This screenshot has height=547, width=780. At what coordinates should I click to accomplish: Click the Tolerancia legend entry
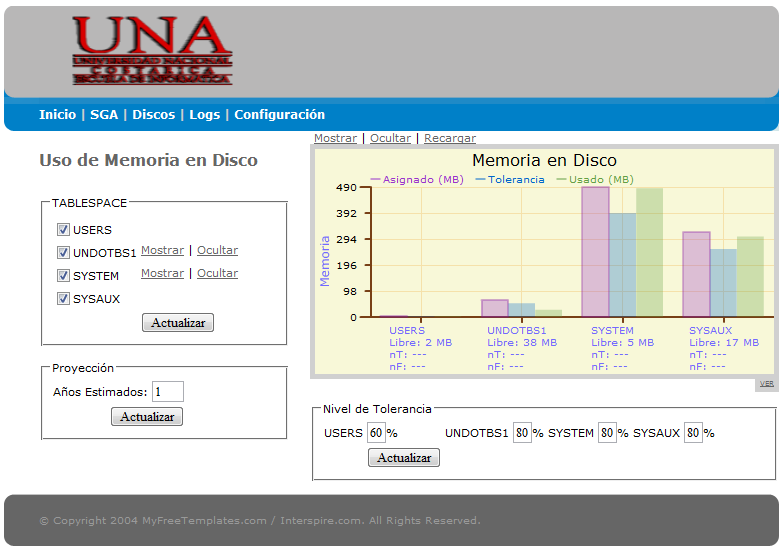[x=510, y=180]
